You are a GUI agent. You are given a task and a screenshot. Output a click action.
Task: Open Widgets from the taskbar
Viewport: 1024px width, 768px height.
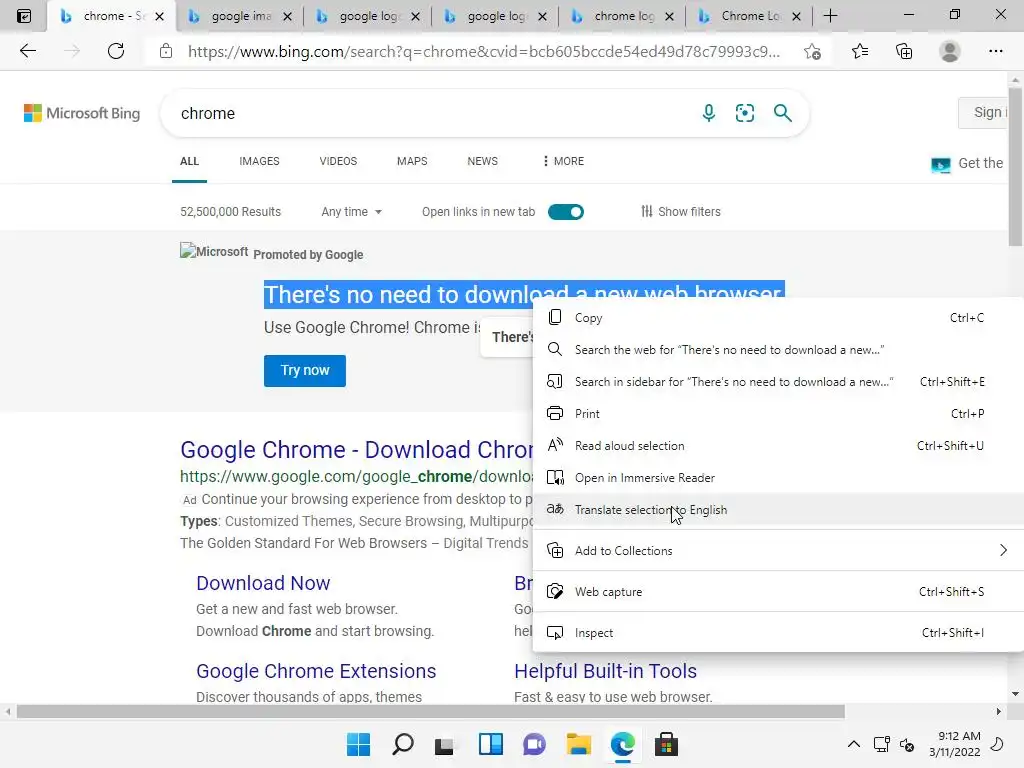(490, 744)
